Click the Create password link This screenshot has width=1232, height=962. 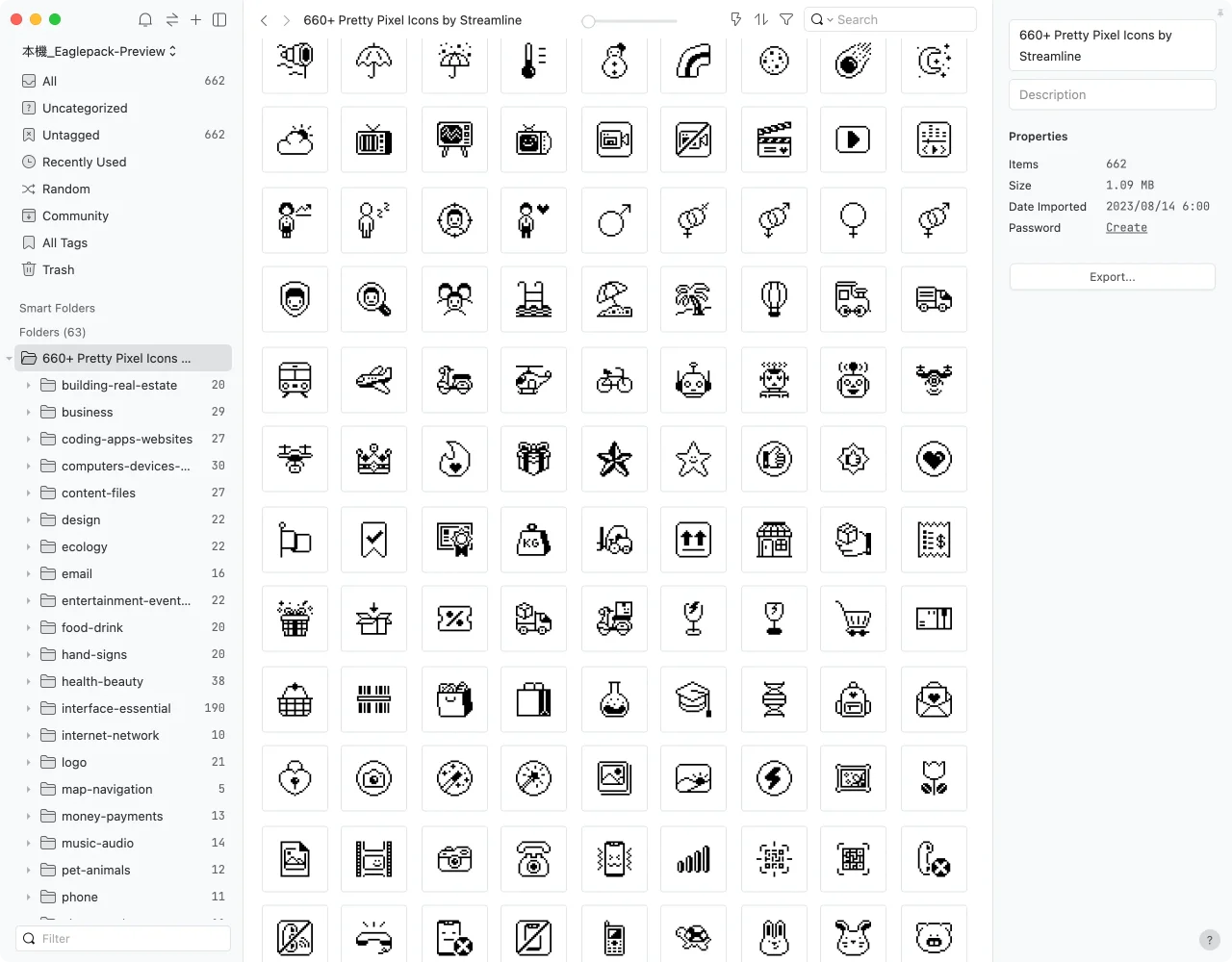click(1126, 228)
